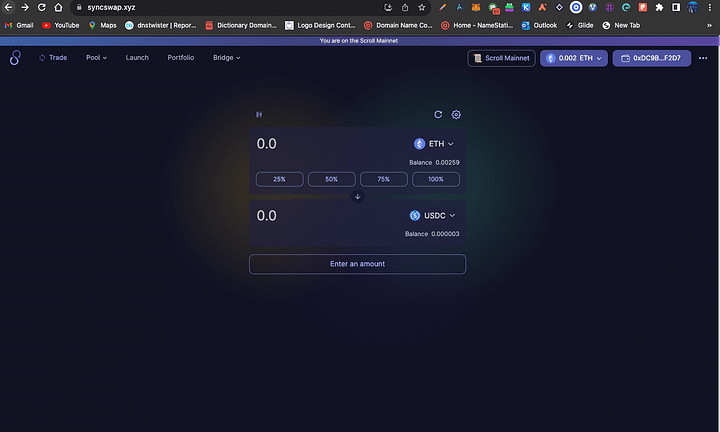Open the blue K extension icon
Viewport: 720px width, 432px height.
[x=526, y=7]
